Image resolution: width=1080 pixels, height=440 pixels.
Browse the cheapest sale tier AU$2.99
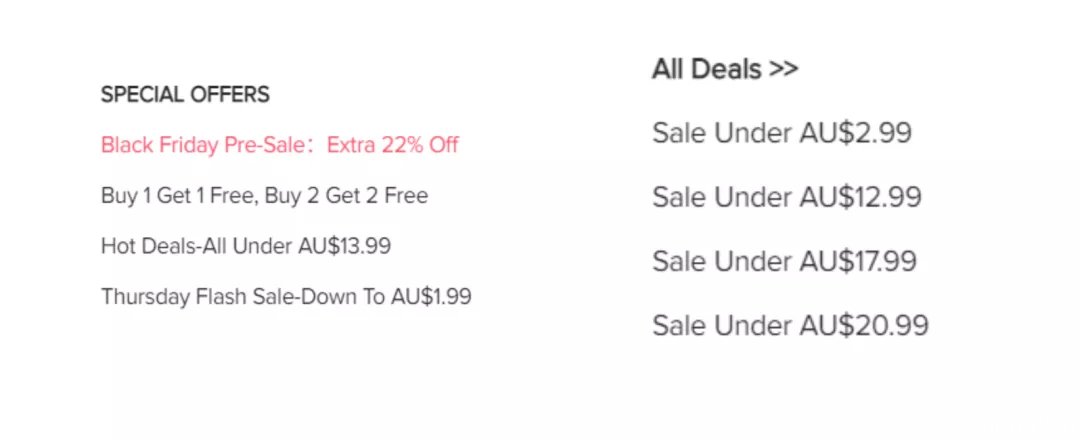(782, 133)
